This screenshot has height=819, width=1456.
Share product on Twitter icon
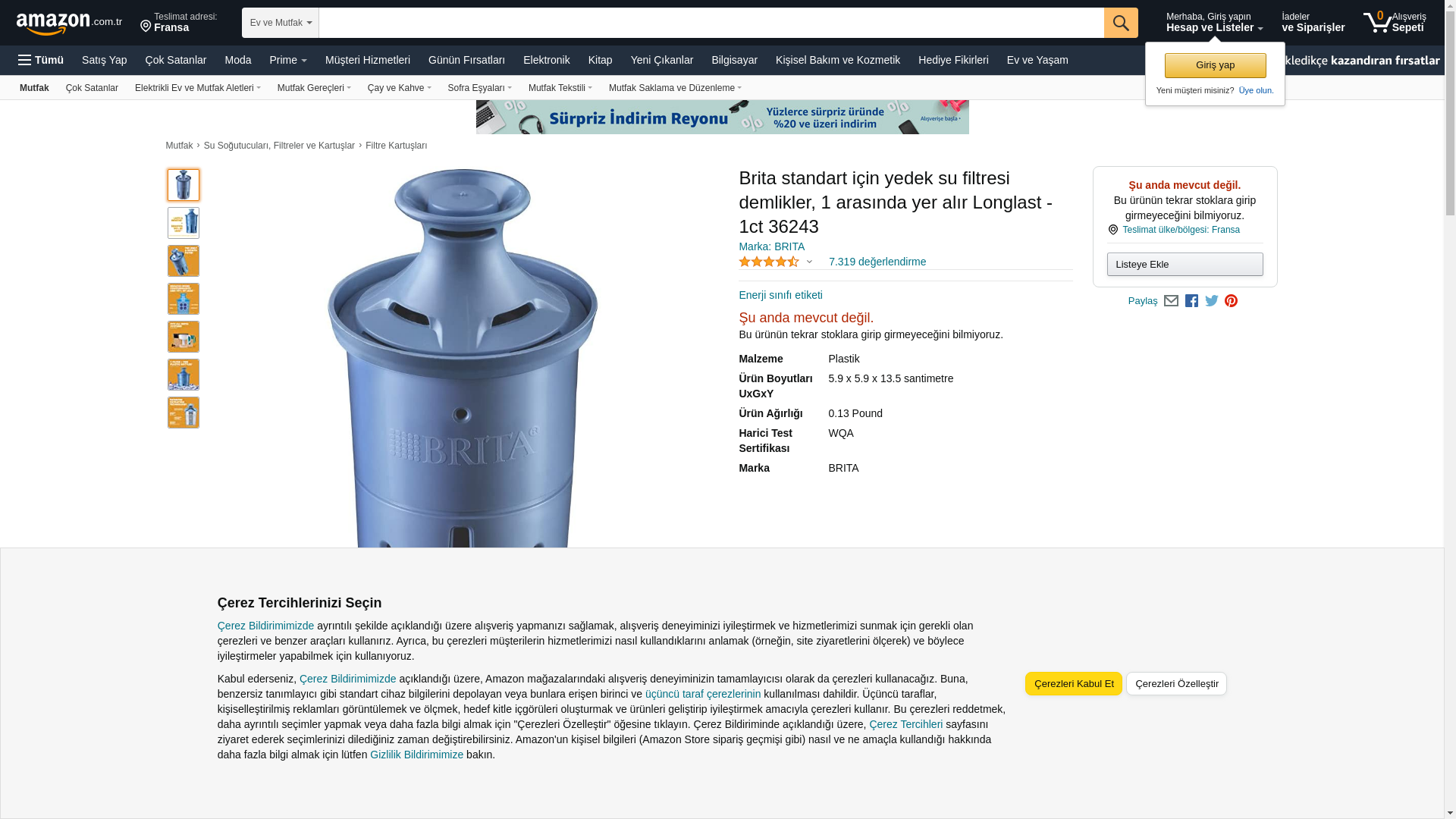1212,301
